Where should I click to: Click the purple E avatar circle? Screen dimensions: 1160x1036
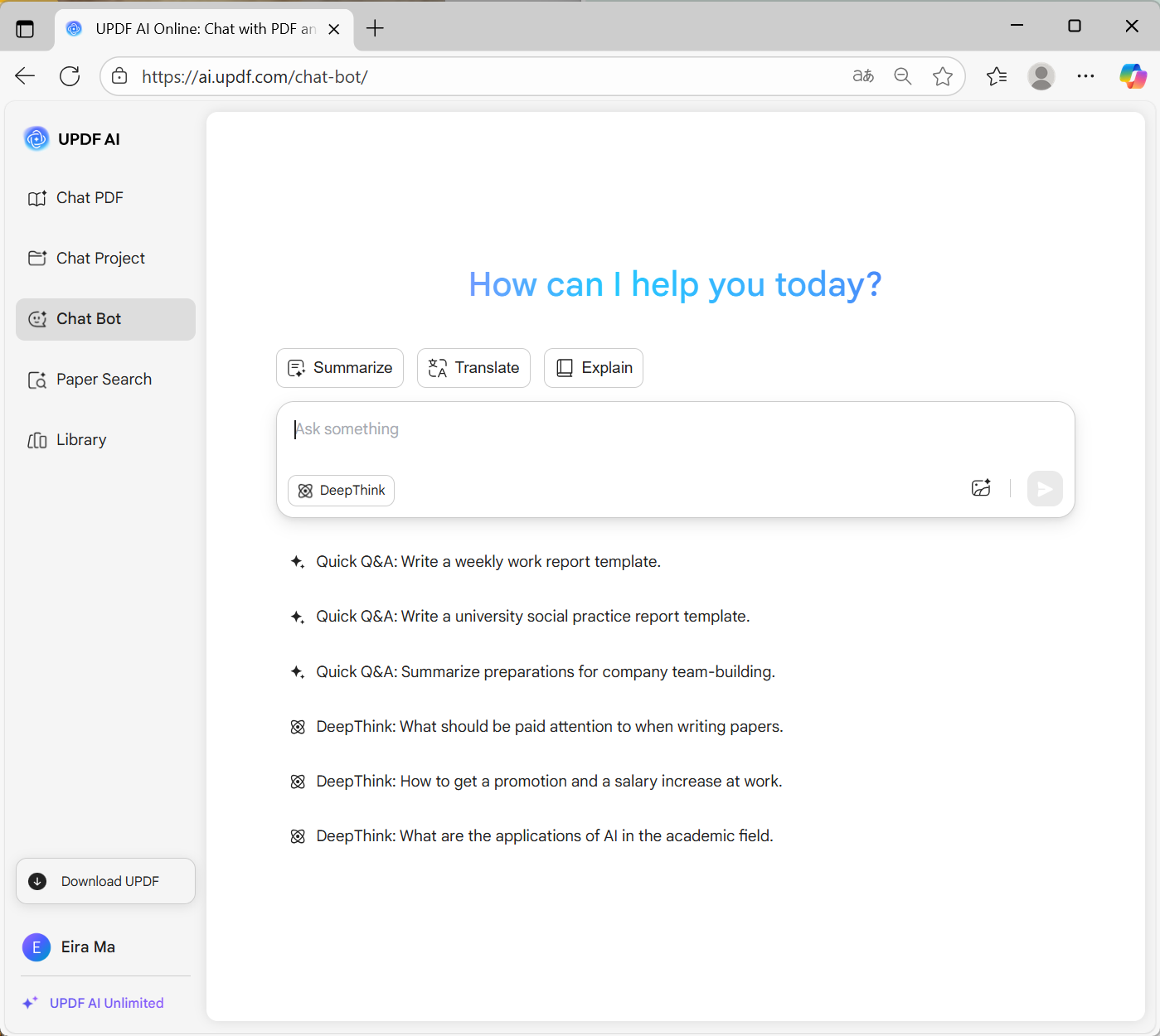[36, 947]
